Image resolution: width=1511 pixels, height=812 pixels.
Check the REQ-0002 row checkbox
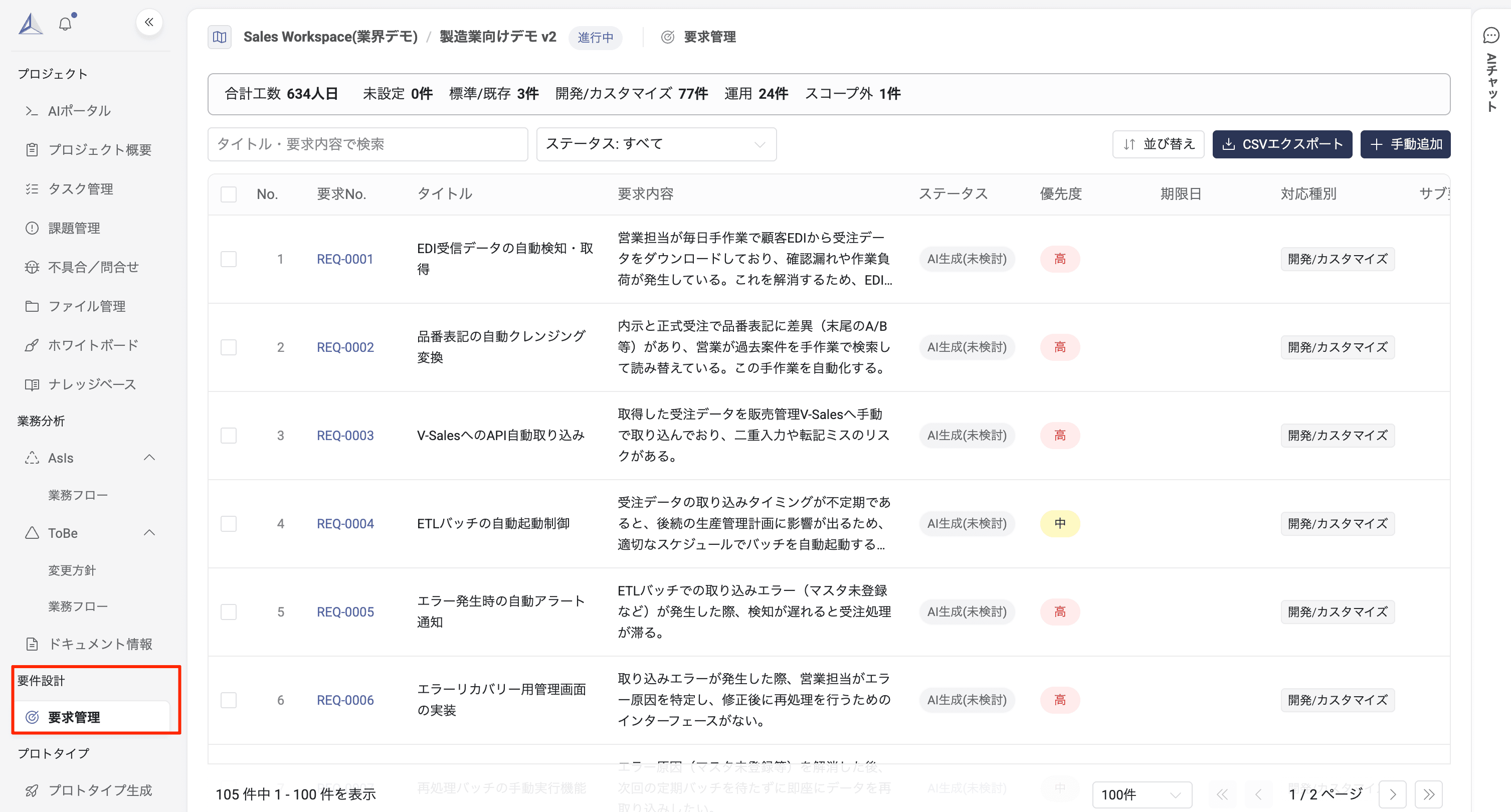(228, 347)
